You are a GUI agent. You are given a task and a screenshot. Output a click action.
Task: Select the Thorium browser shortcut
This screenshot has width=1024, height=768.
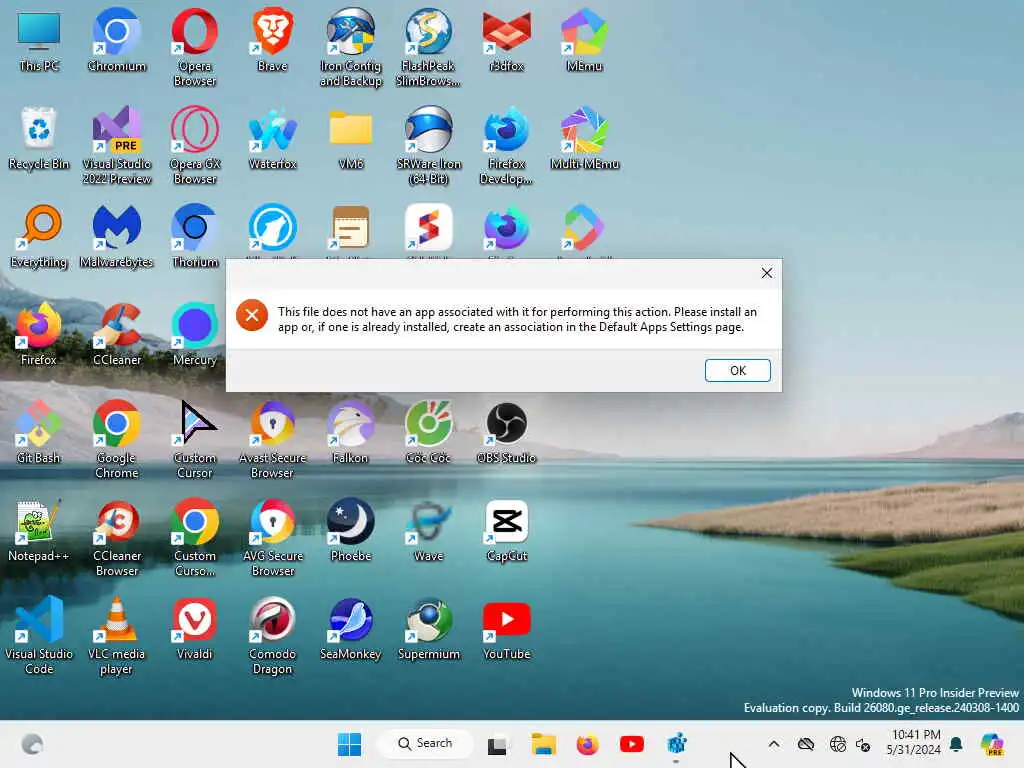[x=195, y=236]
